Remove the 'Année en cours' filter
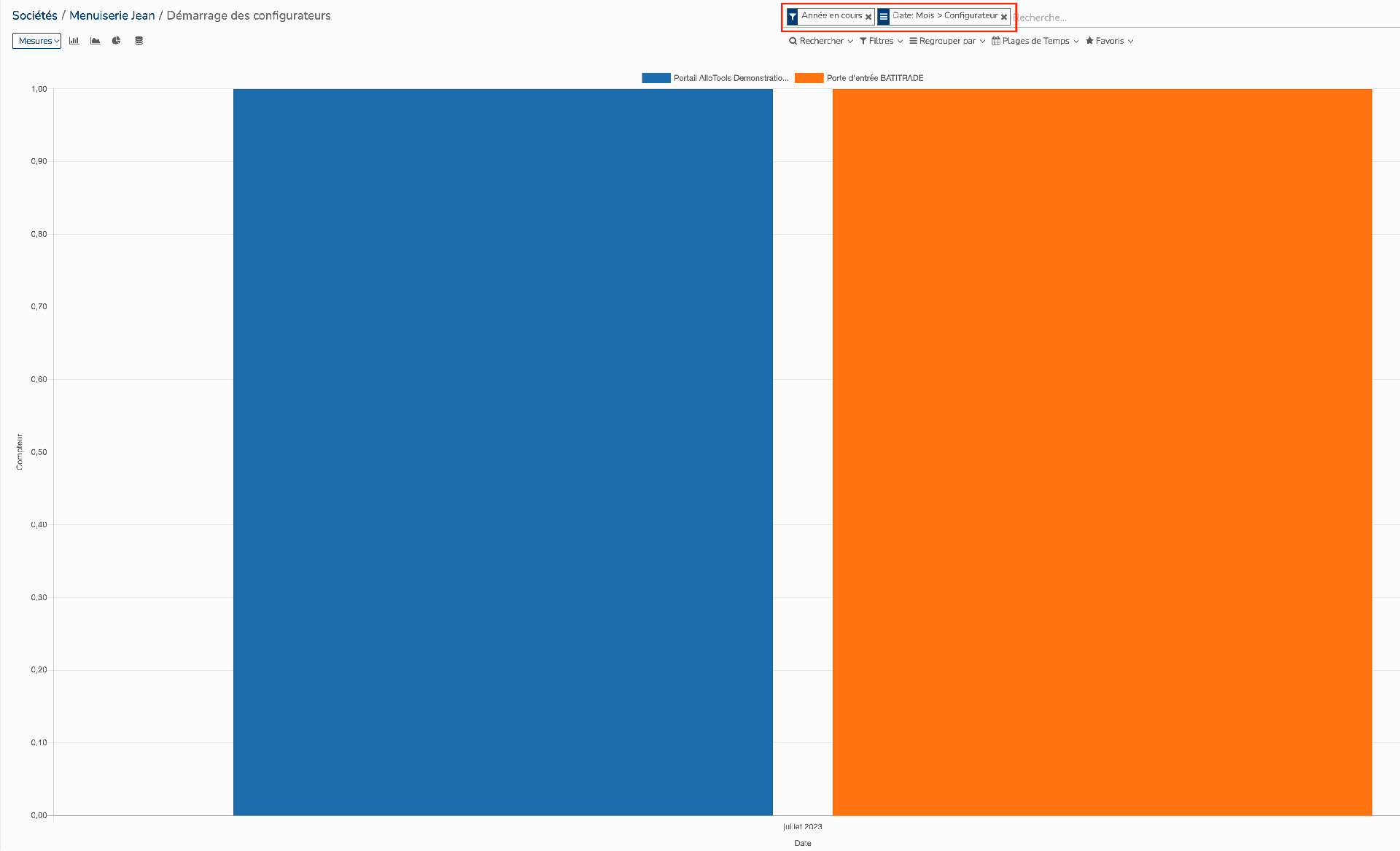The image size is (1400, 851). tap(868, 17)
